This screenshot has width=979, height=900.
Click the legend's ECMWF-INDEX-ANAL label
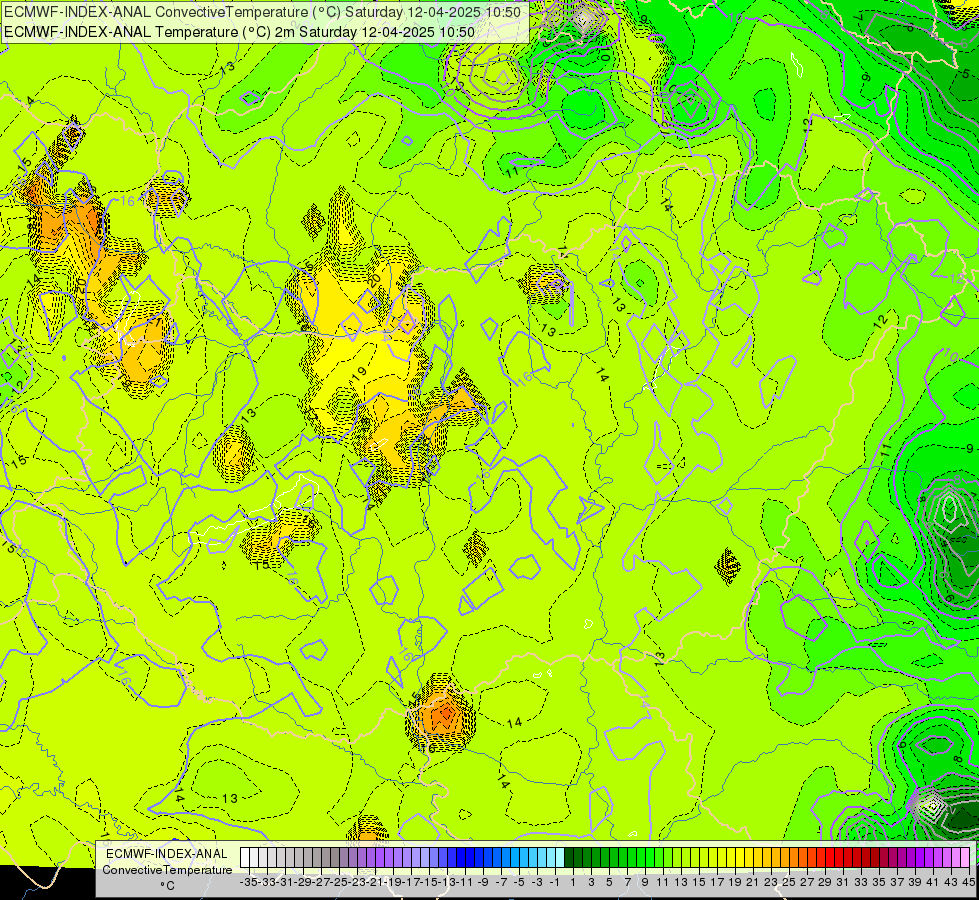pyautogui.click(x=167, y=854)
